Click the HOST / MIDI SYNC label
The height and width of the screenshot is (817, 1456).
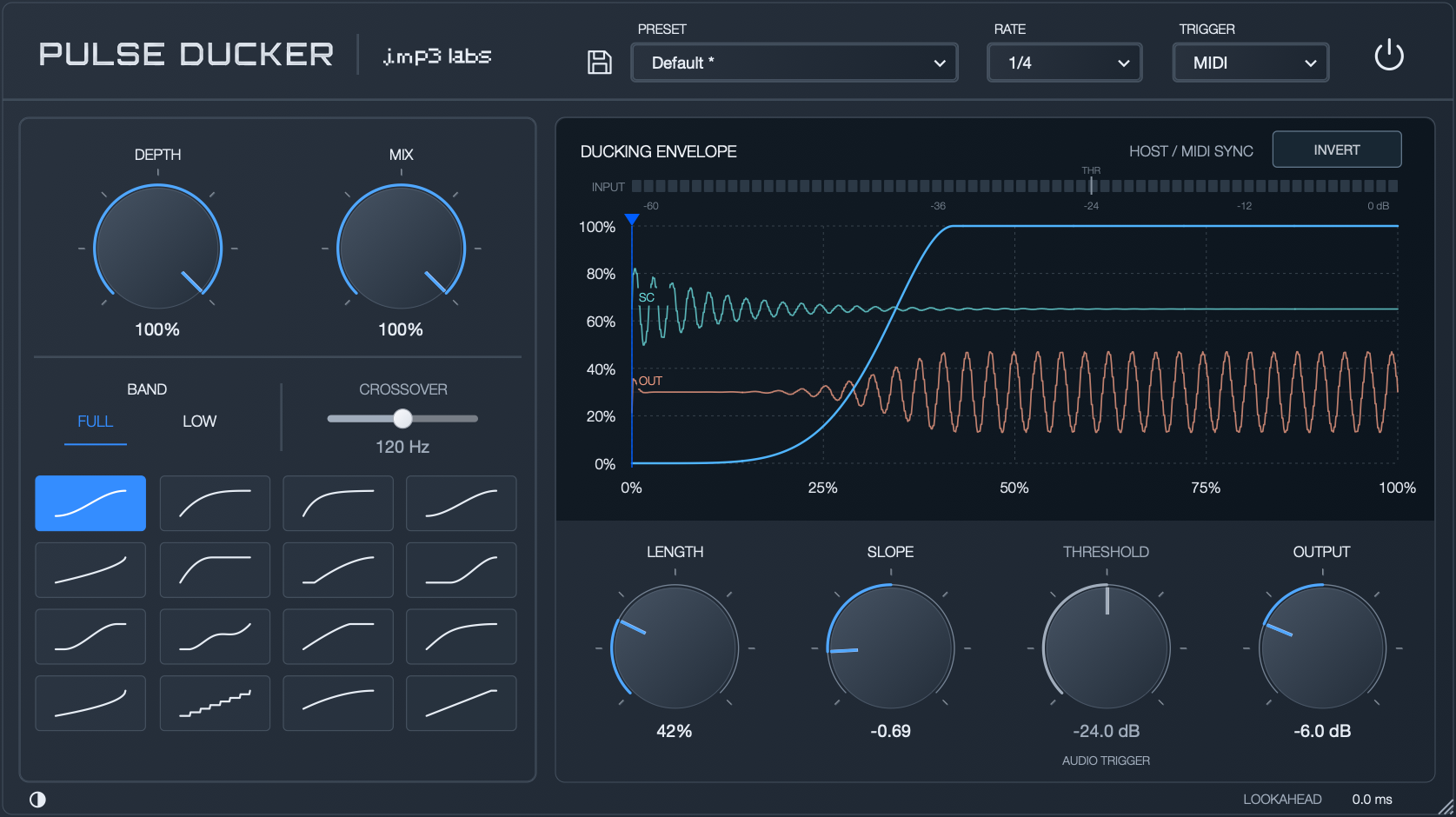(1191, 151)
